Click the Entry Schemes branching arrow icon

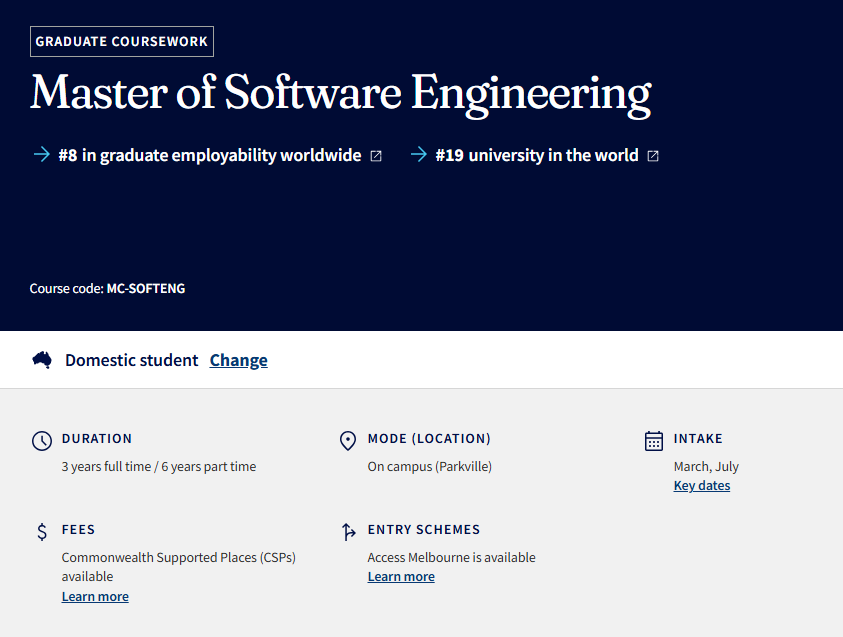tap(348, 532)
